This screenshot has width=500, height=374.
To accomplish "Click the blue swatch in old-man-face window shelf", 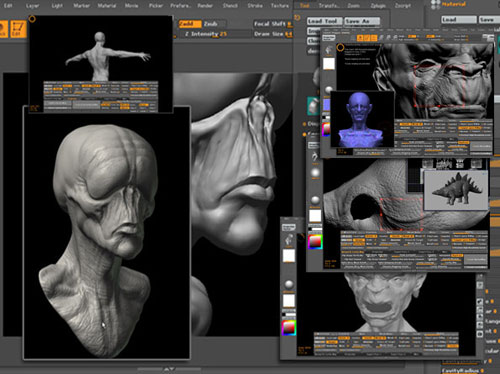I will (327, 105).
